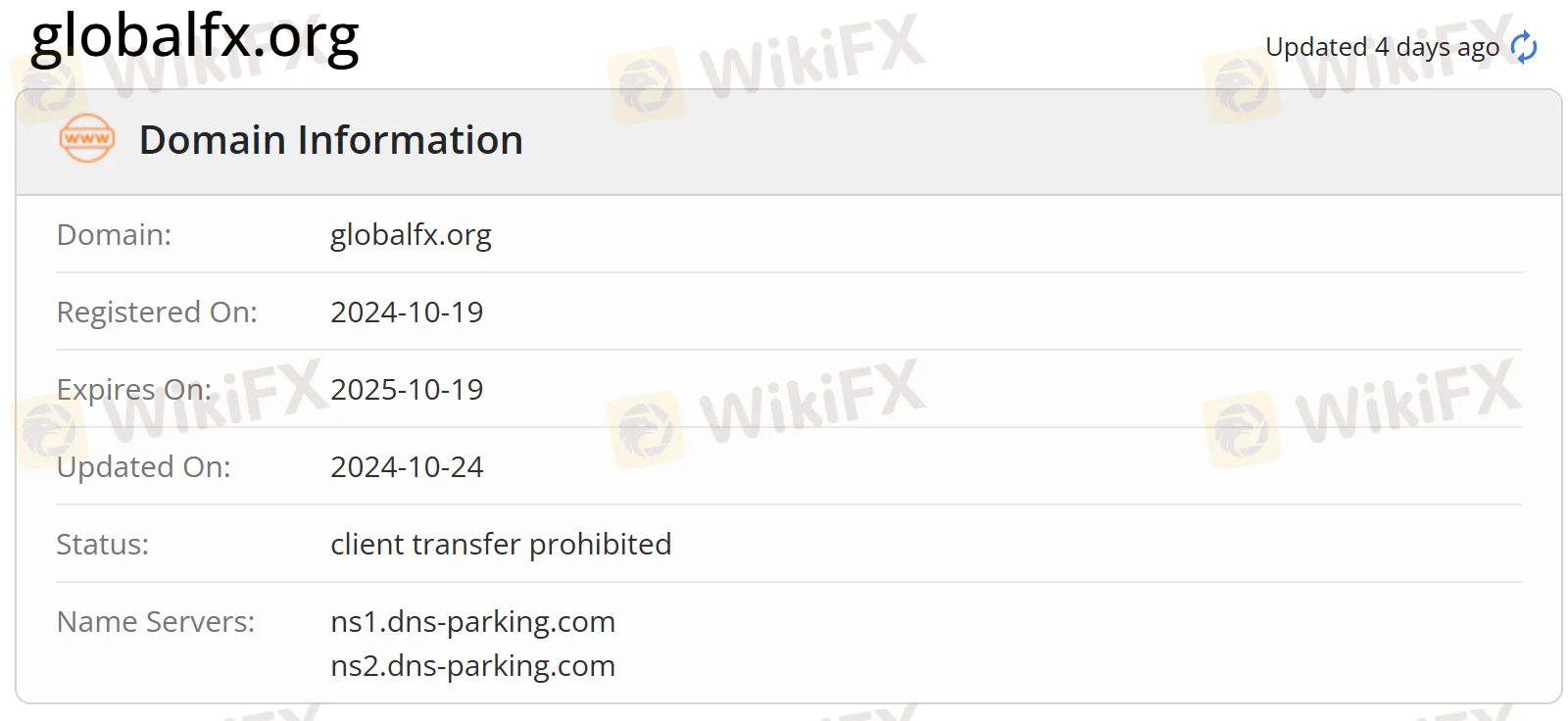Click the registered date 2024-10-19
Image resolution: width=1568 pixels, height=721 pixels.
pyautogui.click(x=407, y=312)
